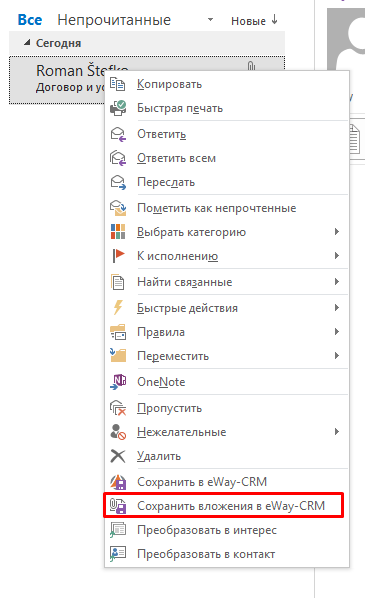
Task: Click the Copy (Копировать) icon
Action: pos(117,84)
